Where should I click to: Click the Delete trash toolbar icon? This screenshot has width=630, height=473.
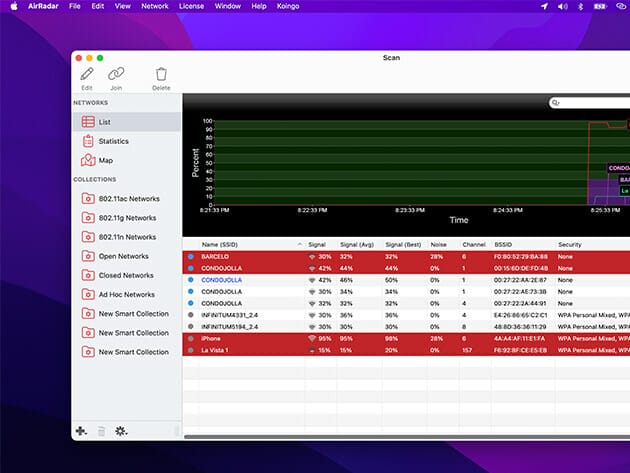point(161,74)
